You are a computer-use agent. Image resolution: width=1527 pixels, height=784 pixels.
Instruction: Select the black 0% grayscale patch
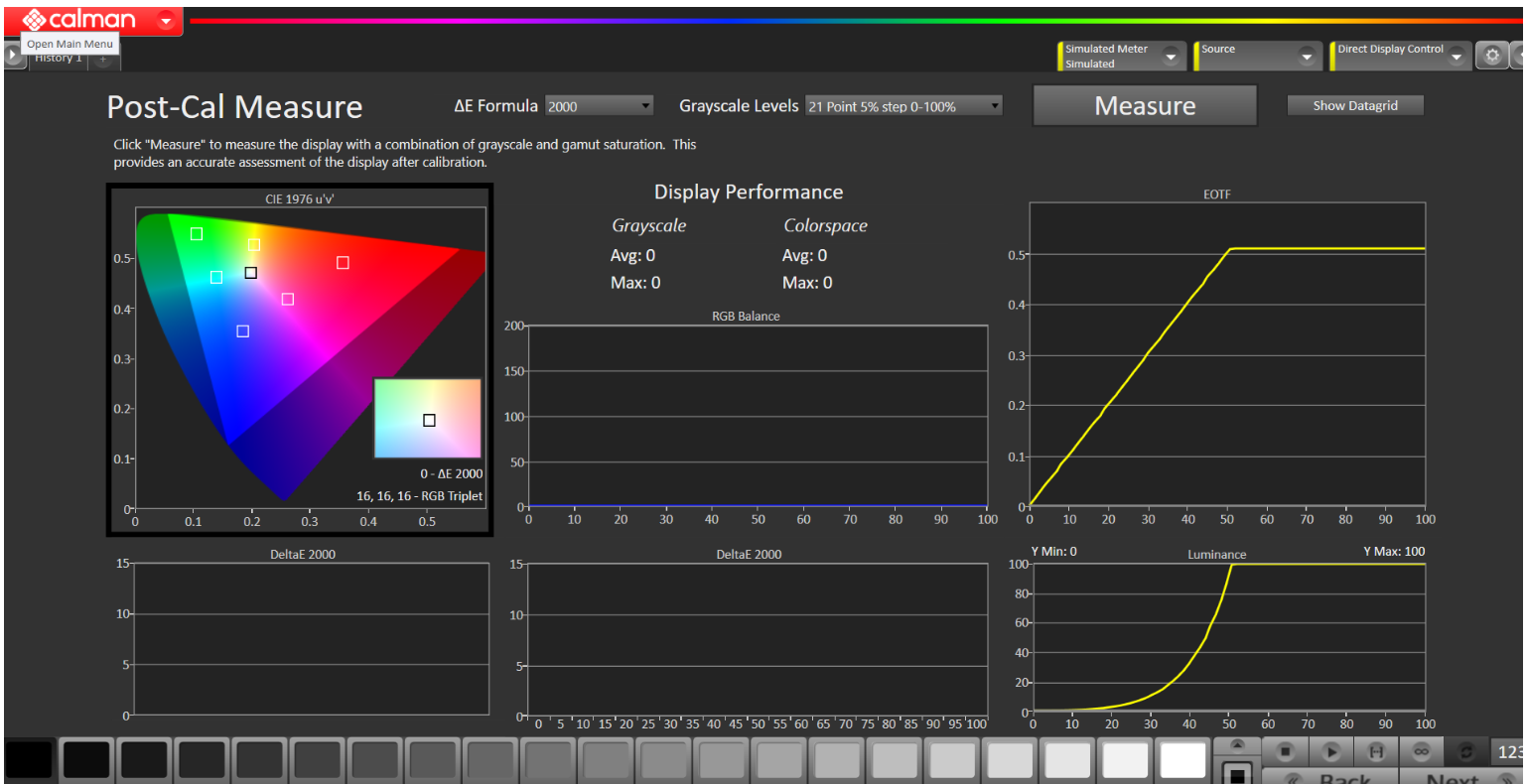(x=29, y=760)
